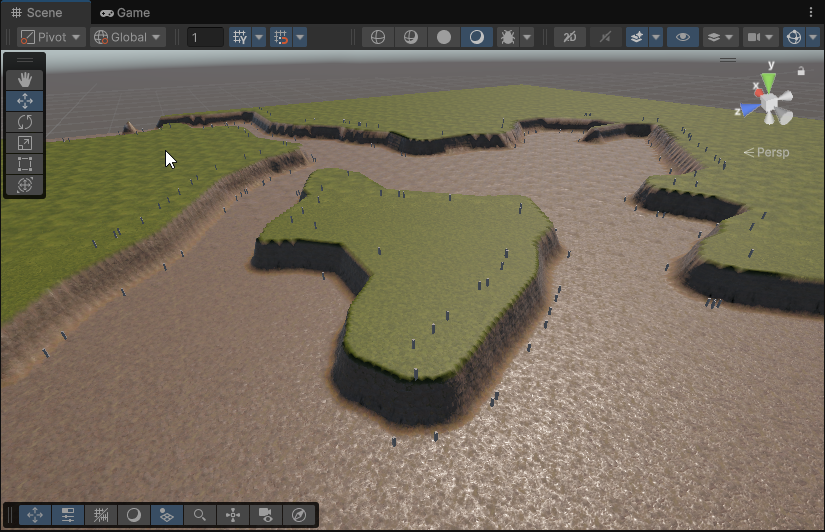Expand the snap increment options arrow
Screen dimensions: 825x532
300,37
